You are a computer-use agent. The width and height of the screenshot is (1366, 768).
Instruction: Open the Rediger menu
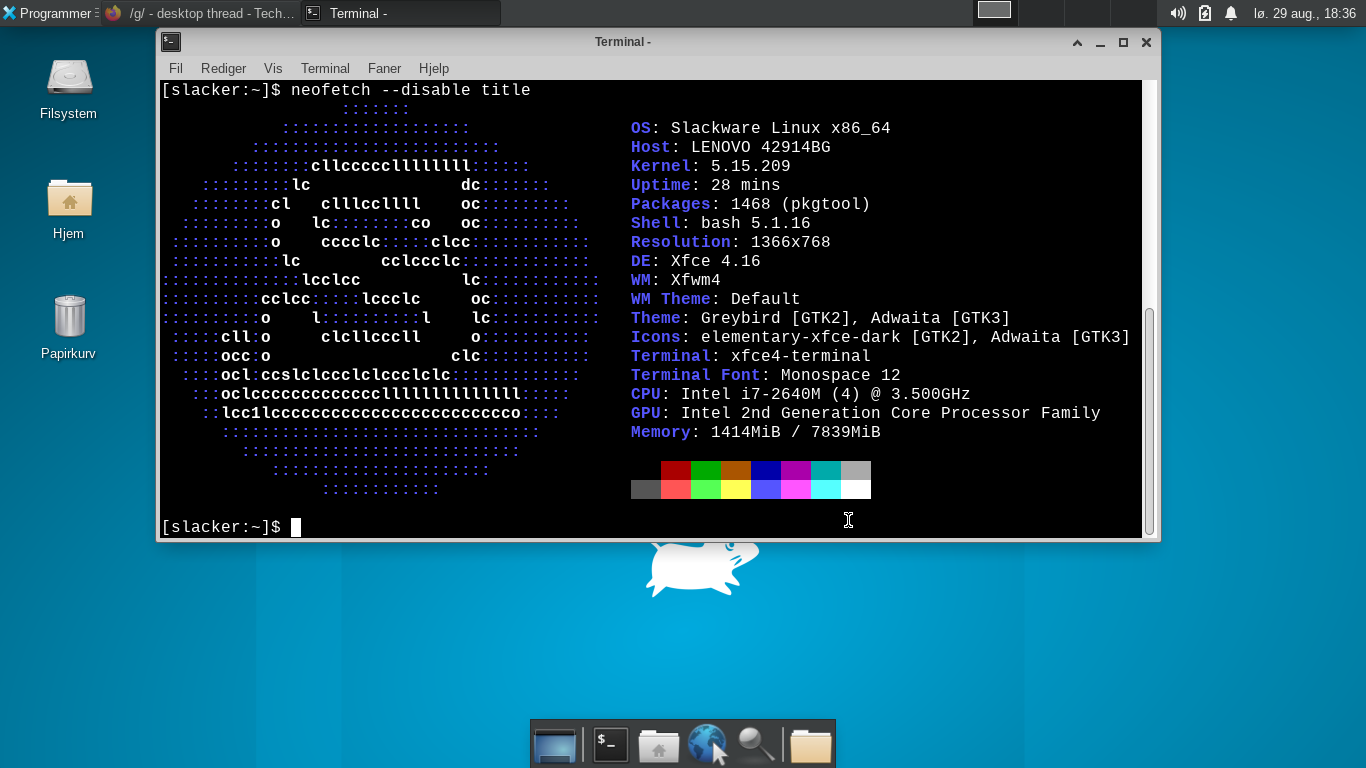click(223, 68)
